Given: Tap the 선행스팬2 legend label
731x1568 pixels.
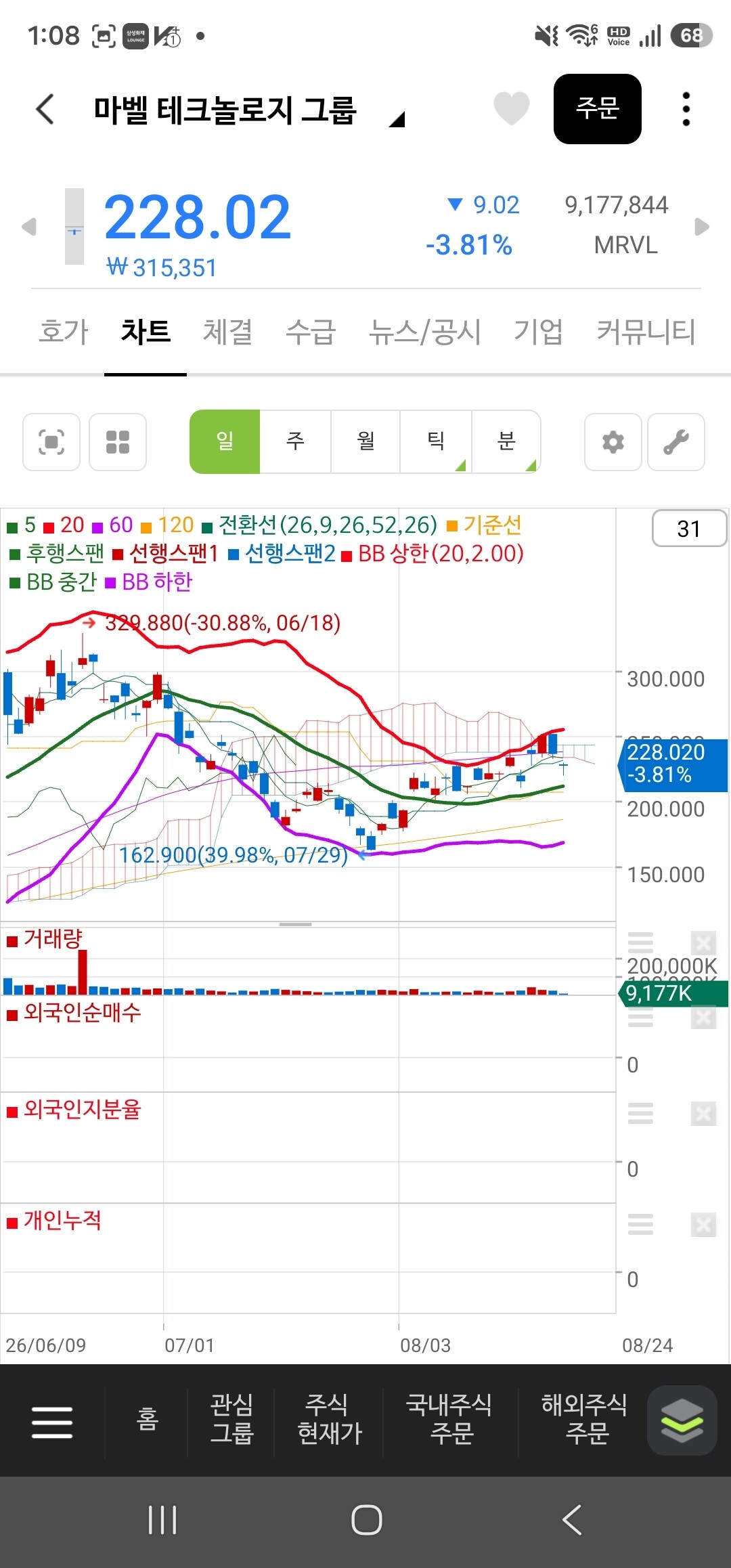Looking at the screenshot, I should pos(290,554).
